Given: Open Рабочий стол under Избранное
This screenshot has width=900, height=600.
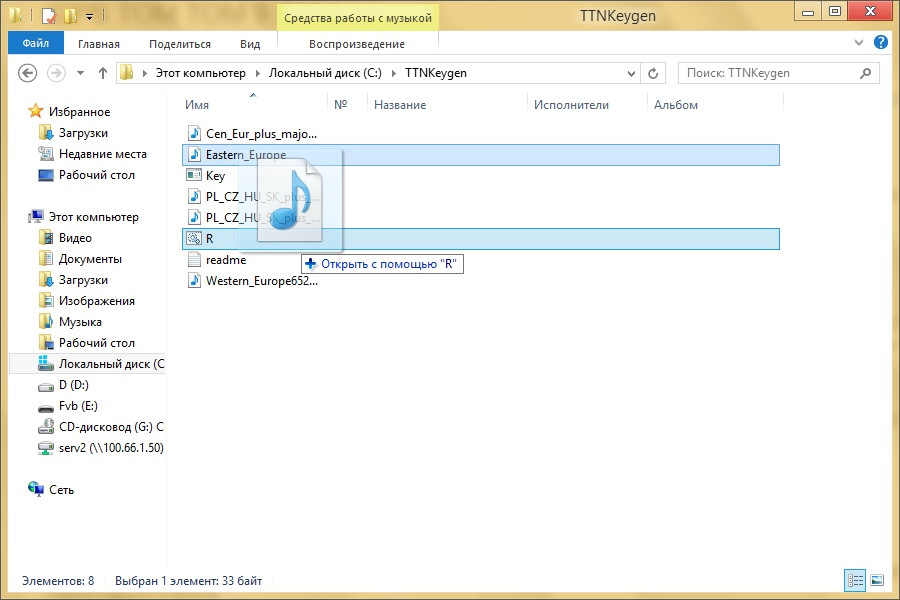Looking at the screenshot, I should [x=96, y=175].
